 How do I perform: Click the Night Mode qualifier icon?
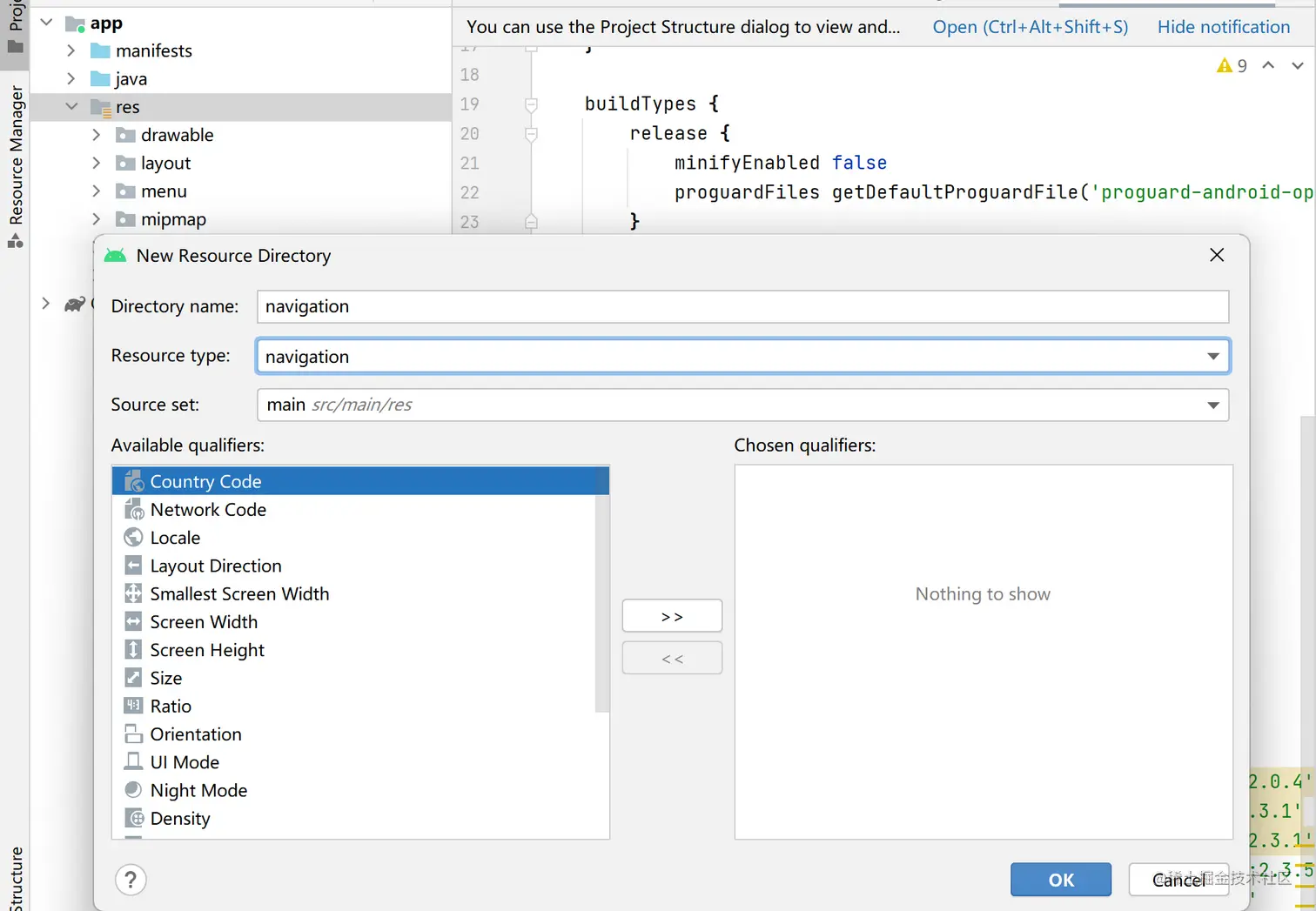[133, 790]
